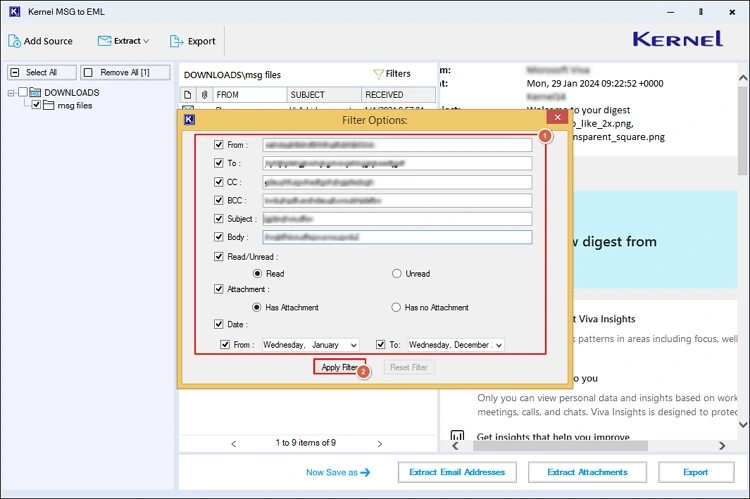
Task: Click the Add Source toolbar icon
Action: [x=14, y=41]
